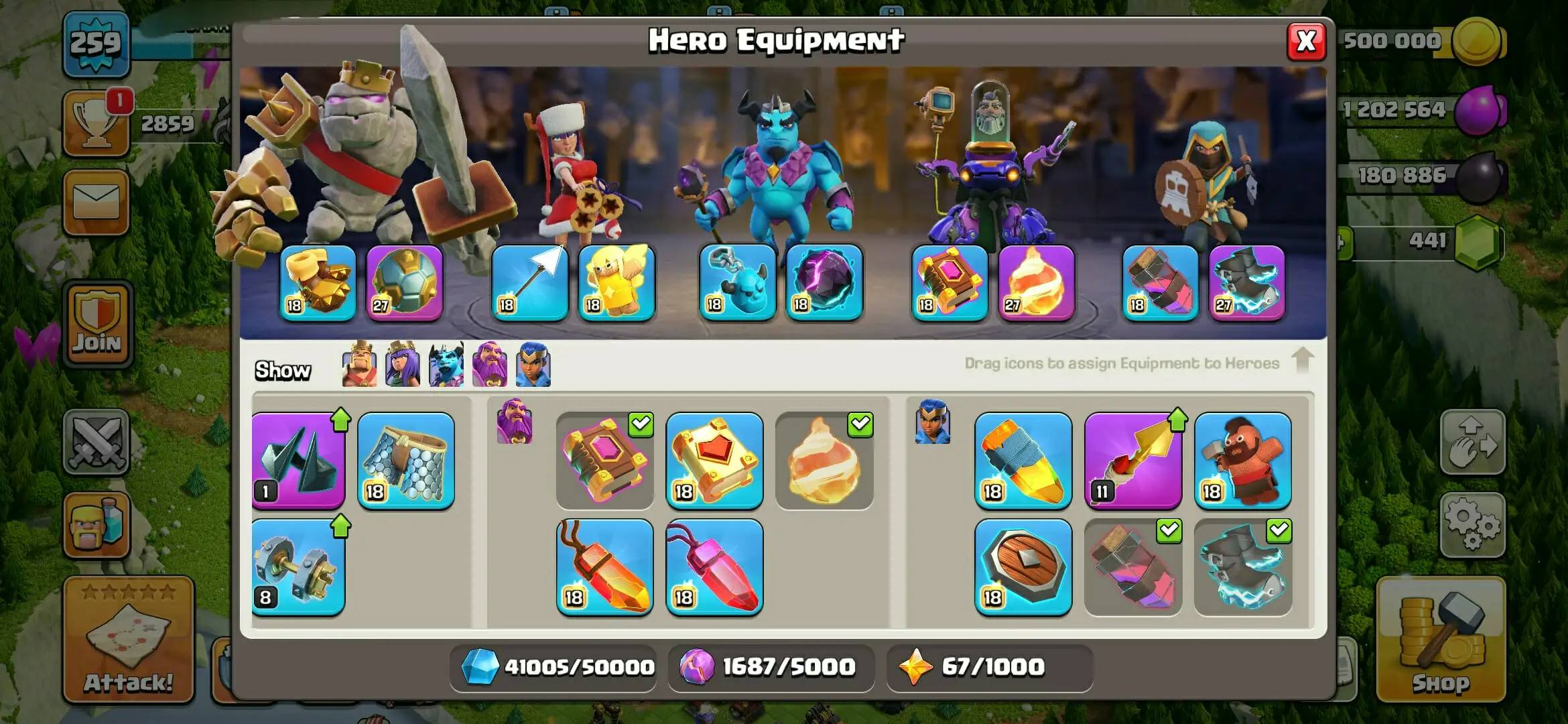The height and width of the screenshot is (724, 1568).
Task: Open the settings gears icon
Action: pos(1472,526)
